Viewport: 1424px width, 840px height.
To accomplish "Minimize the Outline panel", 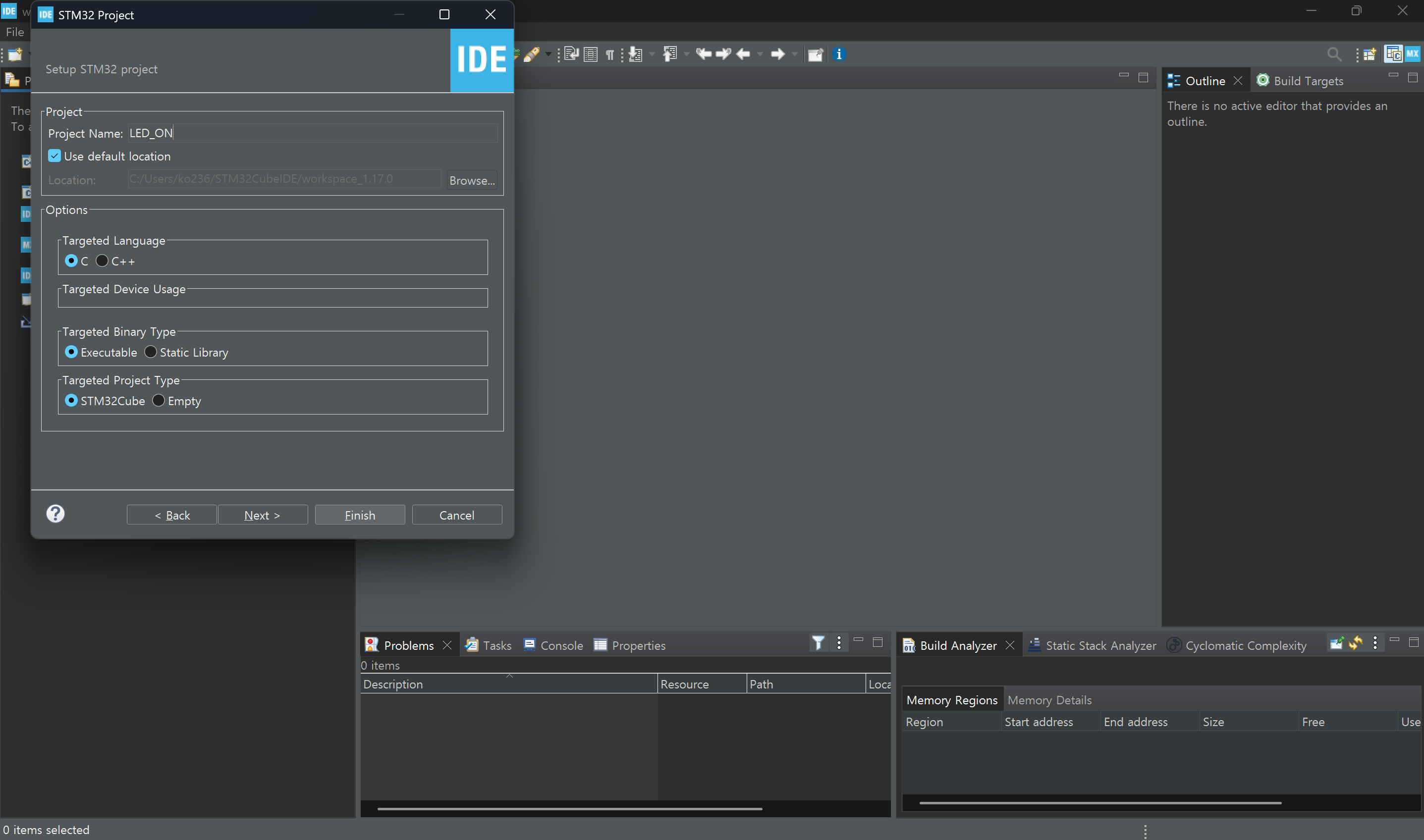I will point(1394,76).
